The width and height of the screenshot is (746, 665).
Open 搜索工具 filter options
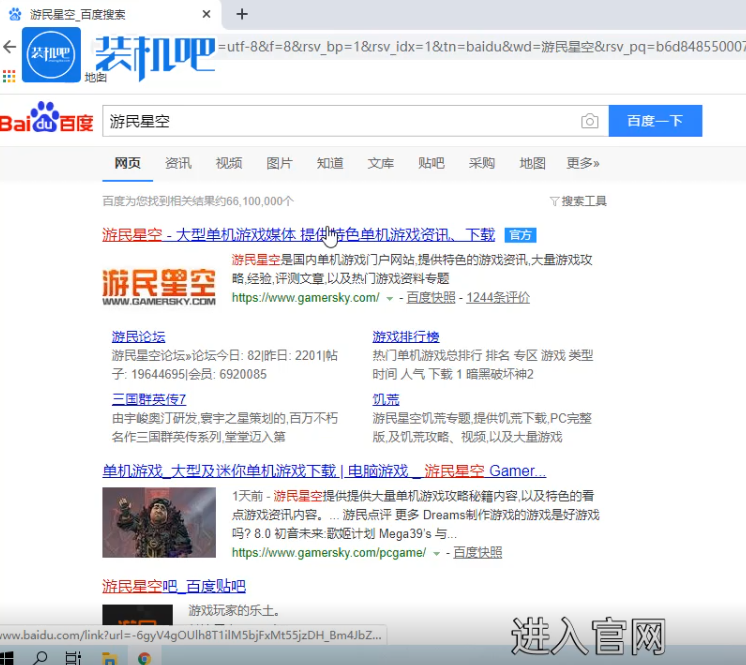[578, 201]
